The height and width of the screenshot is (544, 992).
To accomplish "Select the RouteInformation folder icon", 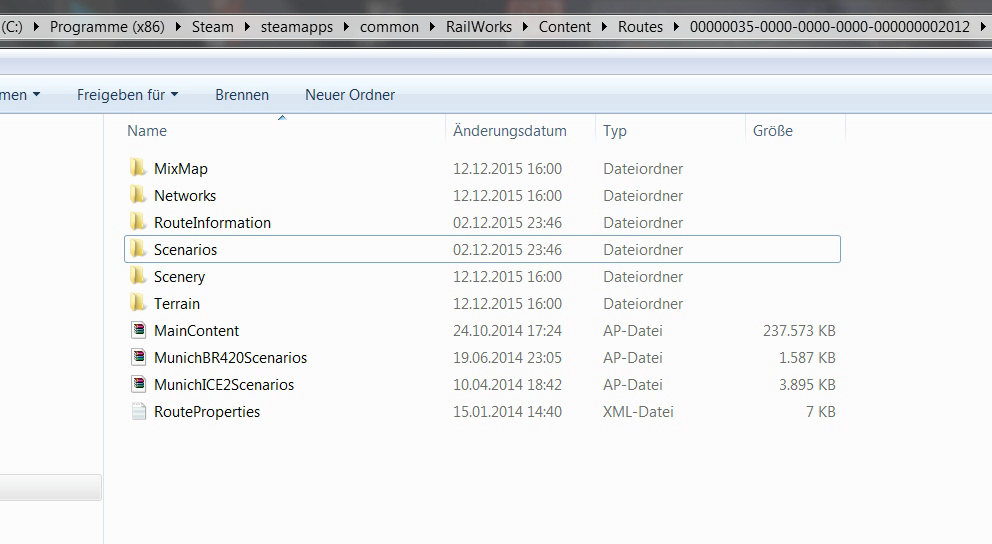I will (x=137, y=223).
